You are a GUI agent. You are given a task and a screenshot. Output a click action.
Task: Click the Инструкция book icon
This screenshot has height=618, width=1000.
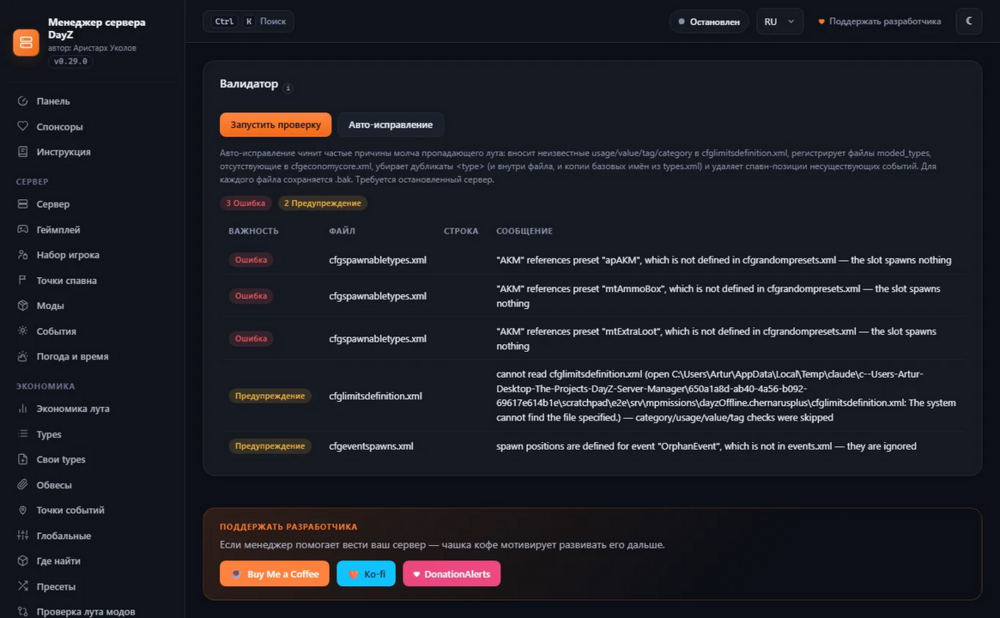[23, 152]
